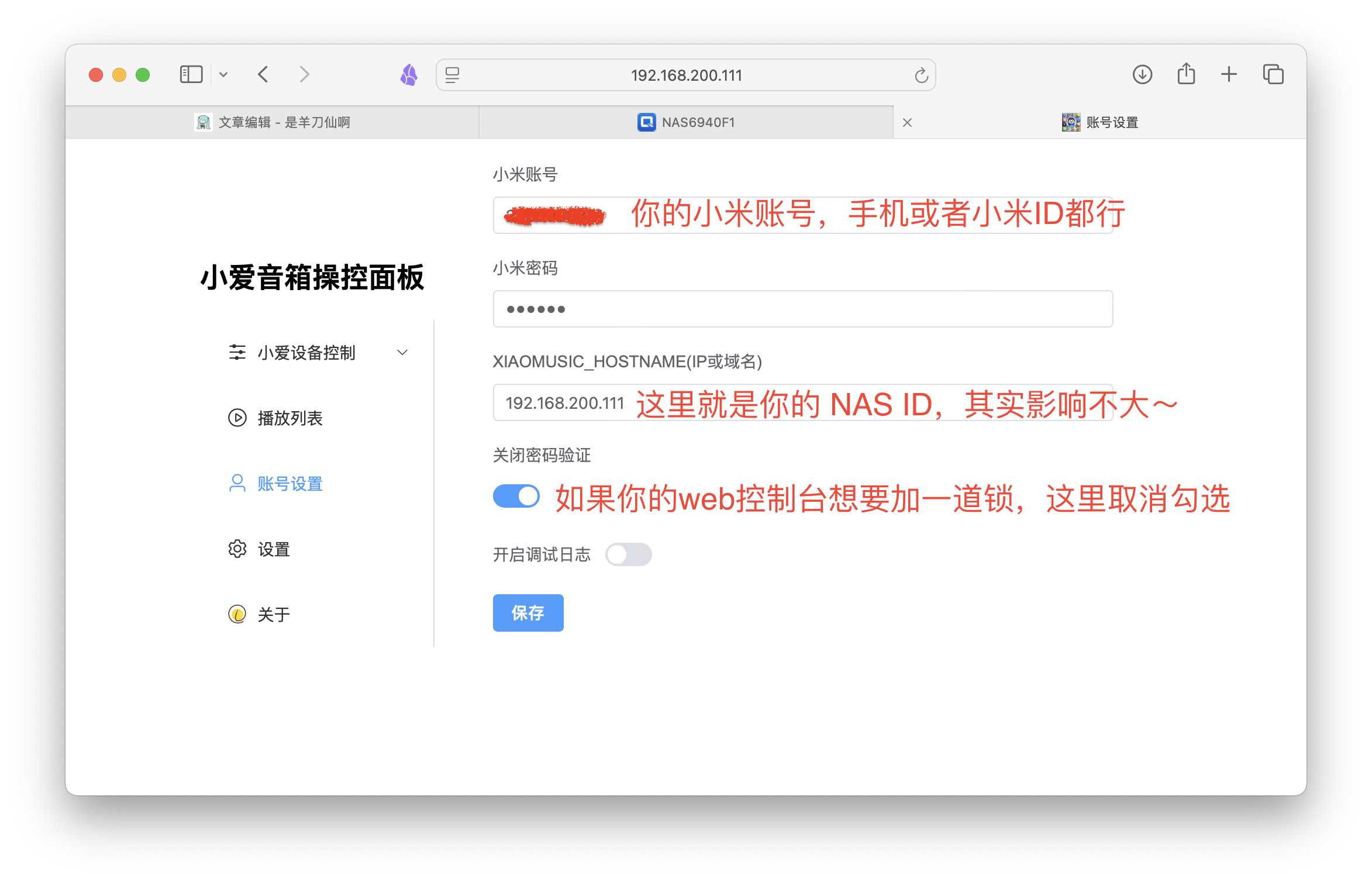The image size is (1372, 882).
Task: Toggle the Safari sidebar icon
Action: pyautogui.click(x=191, y=74)
